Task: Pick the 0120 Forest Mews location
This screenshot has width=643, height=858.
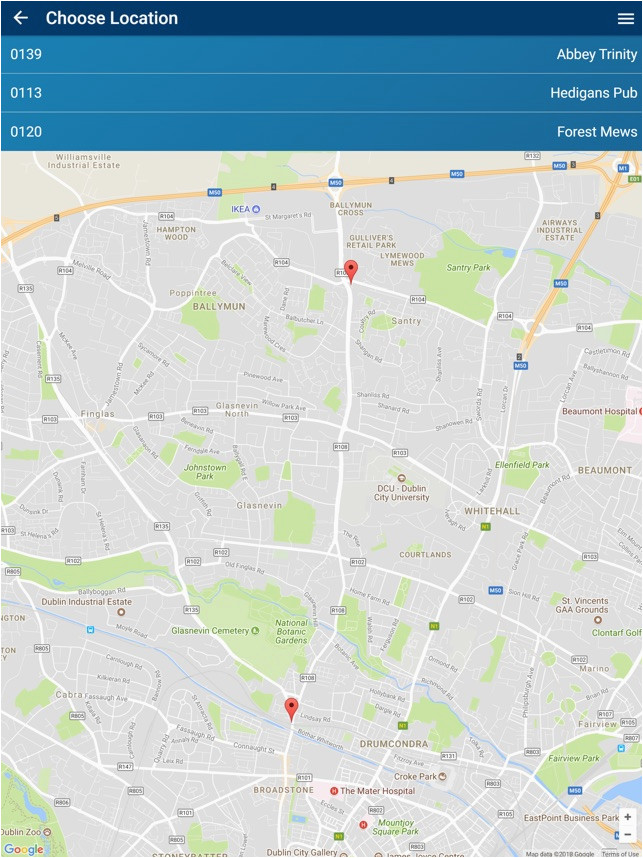Action: (322, 132)
